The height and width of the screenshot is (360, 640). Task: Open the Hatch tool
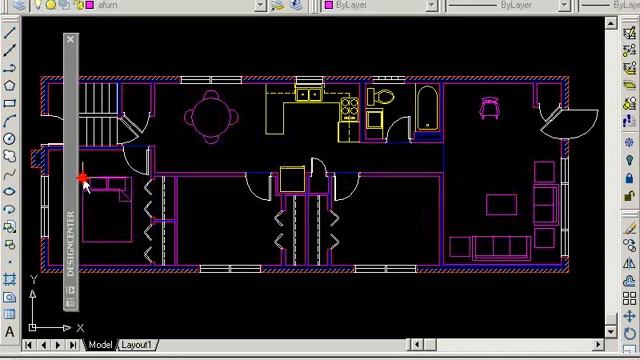[x=9, y=280]
